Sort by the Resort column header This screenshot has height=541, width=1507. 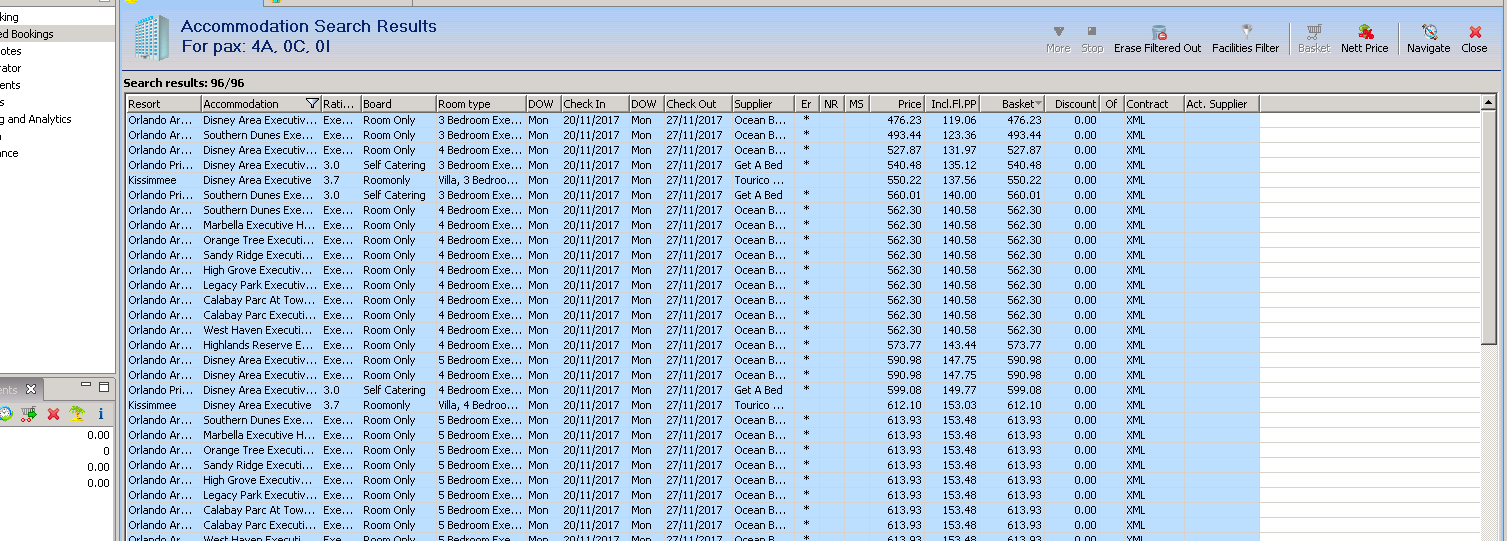163,104
